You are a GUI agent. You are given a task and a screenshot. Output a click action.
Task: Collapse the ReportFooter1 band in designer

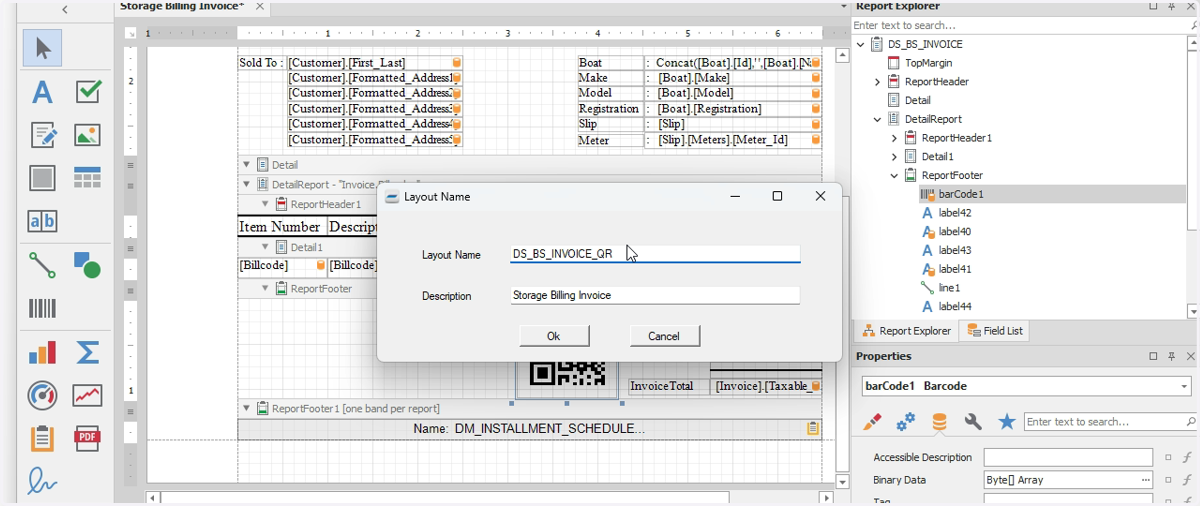tap(247, 408)
